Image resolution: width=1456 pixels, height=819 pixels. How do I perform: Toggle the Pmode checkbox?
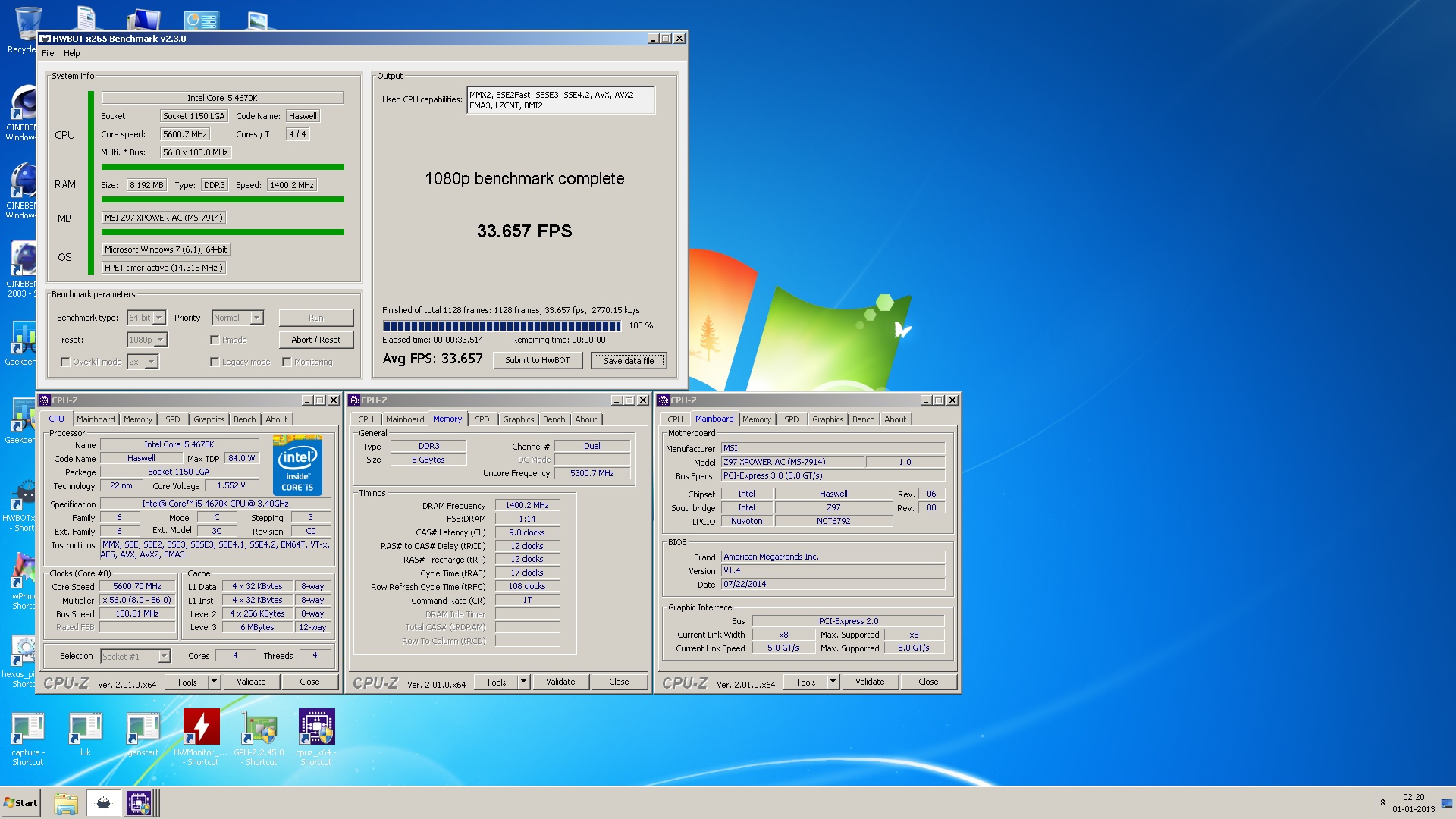tap(215, 340)
